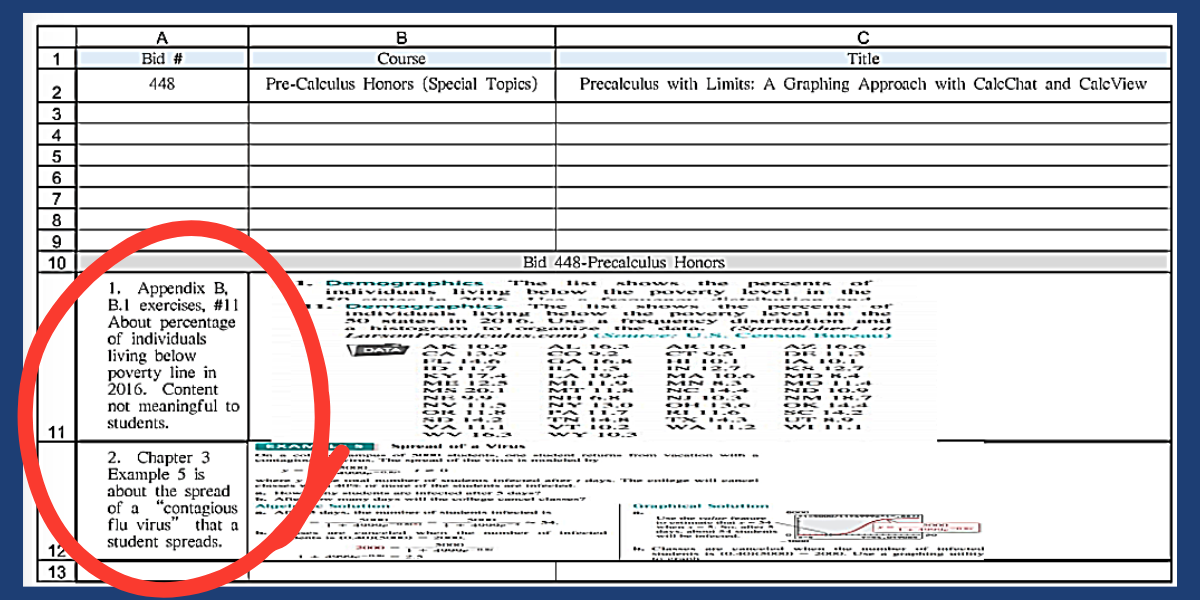Click the "Title" header cell
Image resolution: width=1200 pixels, height=600 pixels.
863,59
